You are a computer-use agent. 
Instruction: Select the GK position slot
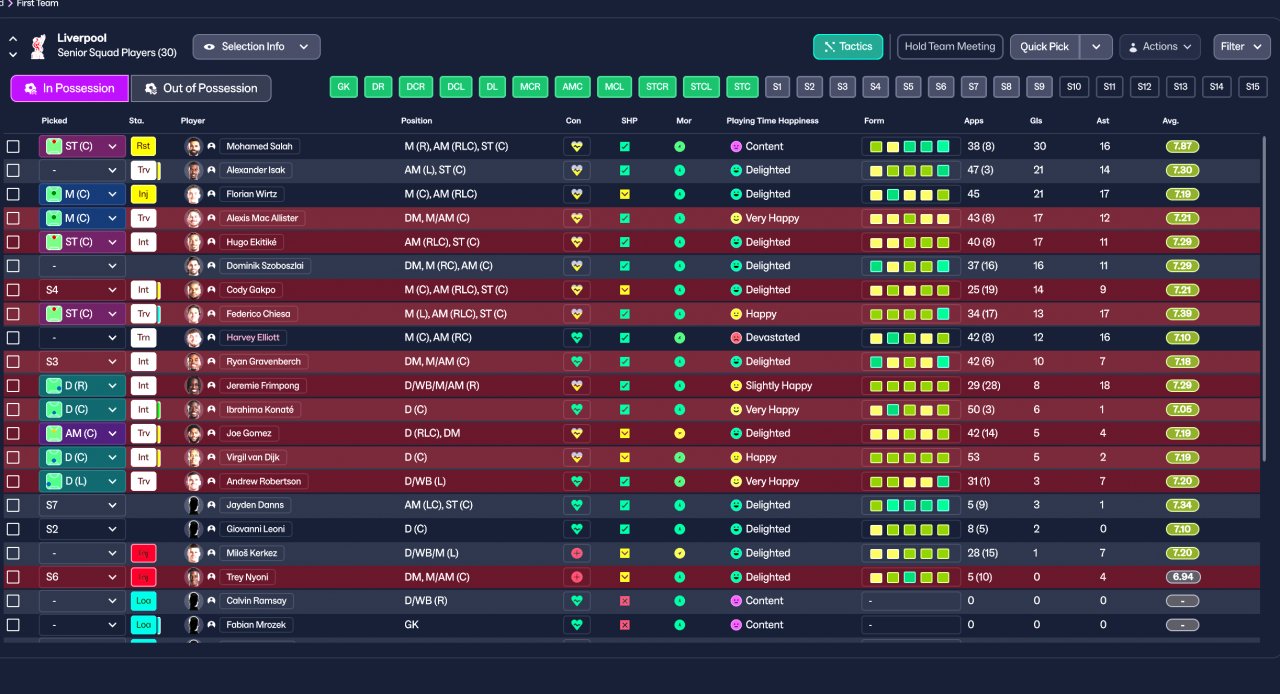(344, 87)
